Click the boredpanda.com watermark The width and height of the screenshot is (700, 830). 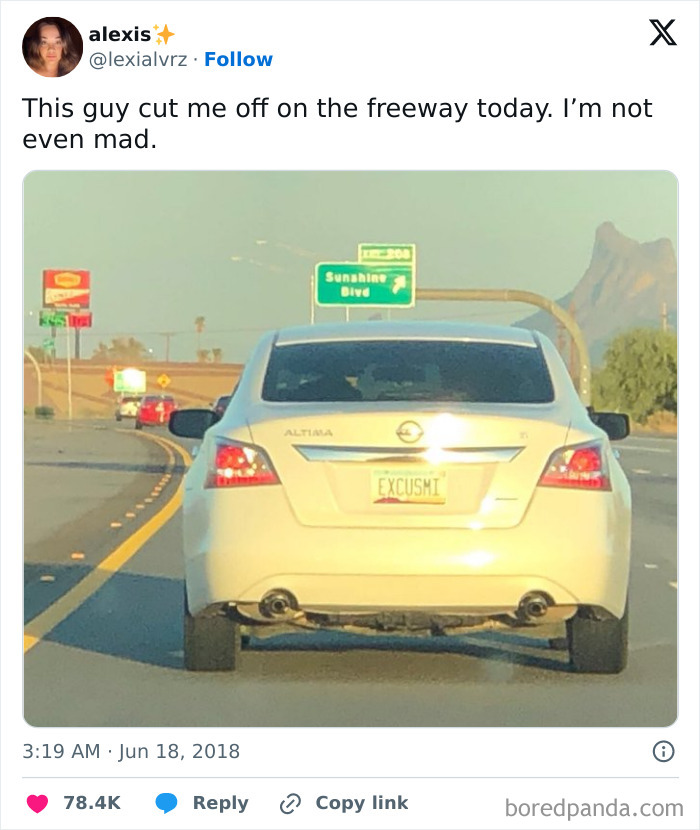pyautogui.click(x=594, y=808)
